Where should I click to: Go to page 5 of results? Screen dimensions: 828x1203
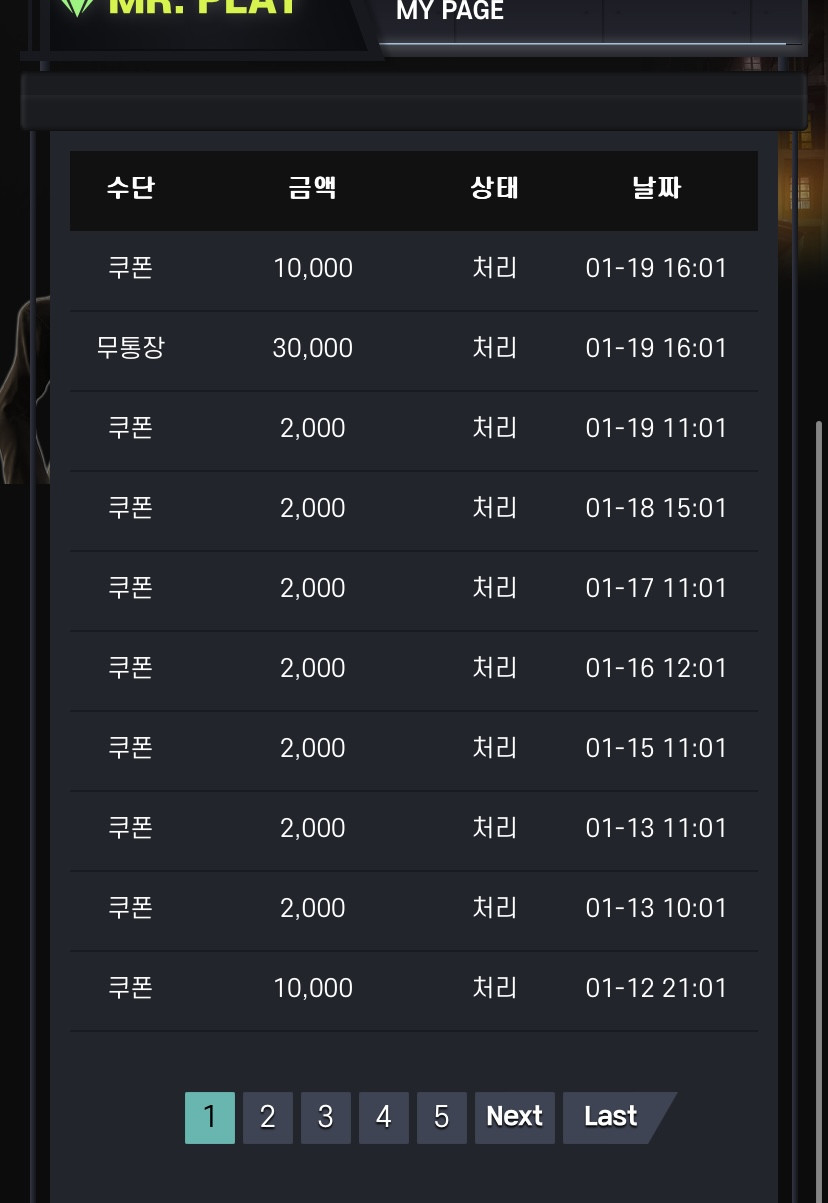442,1117
